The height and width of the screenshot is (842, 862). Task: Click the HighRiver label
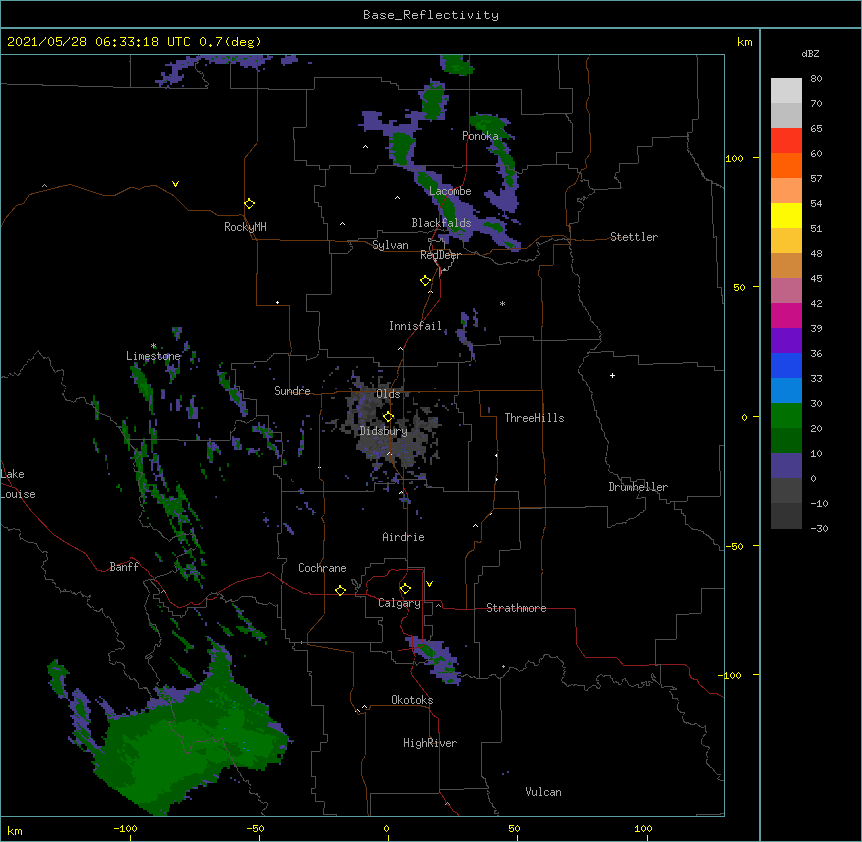(x=430, y=743)
